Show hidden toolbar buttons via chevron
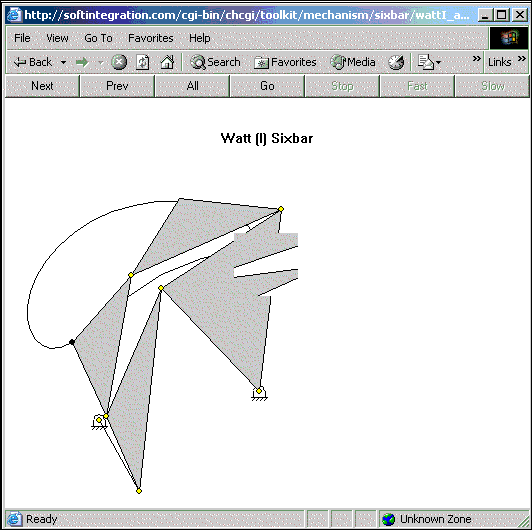The width and height of the screenshot is (532, 530). (x=477, y=58)
